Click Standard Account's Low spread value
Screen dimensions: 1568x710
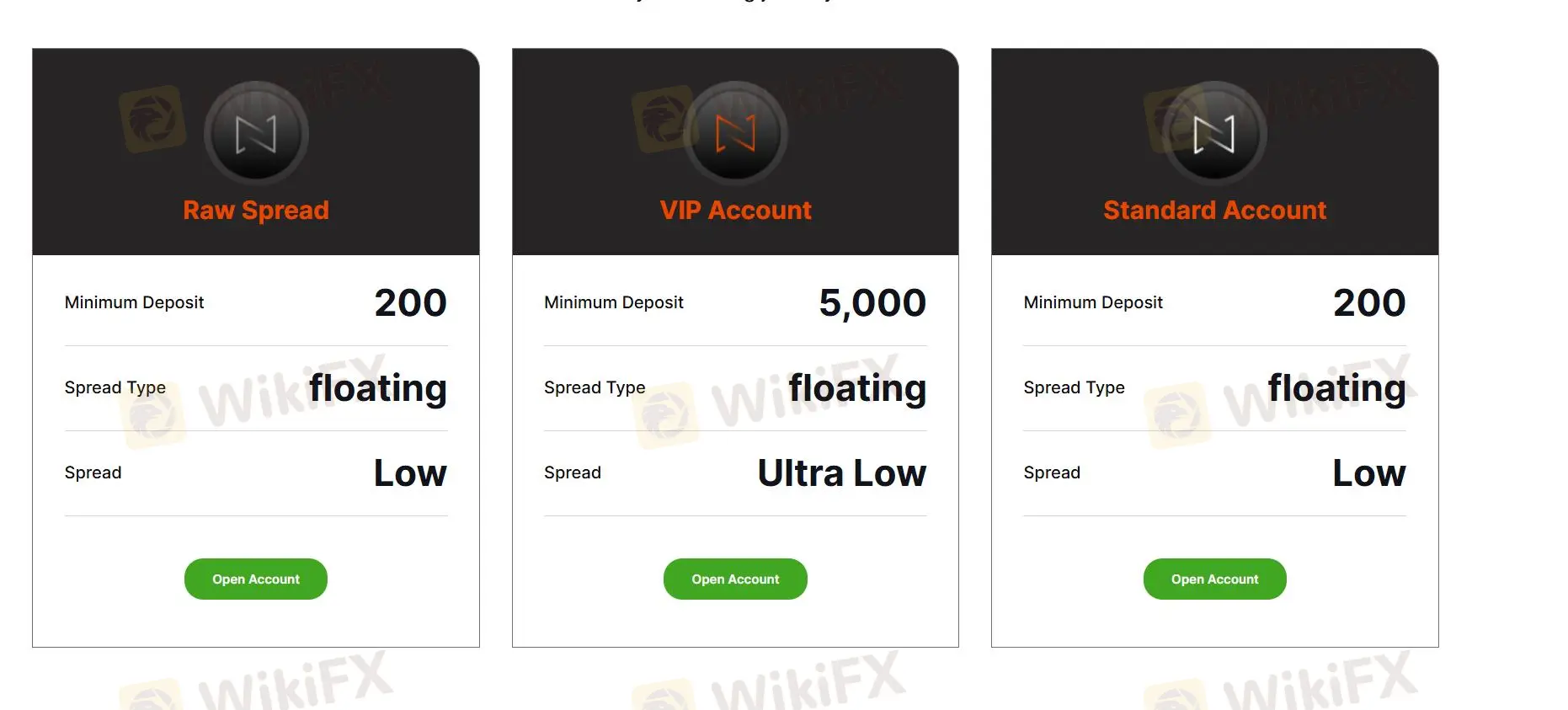pos(1368,473)
